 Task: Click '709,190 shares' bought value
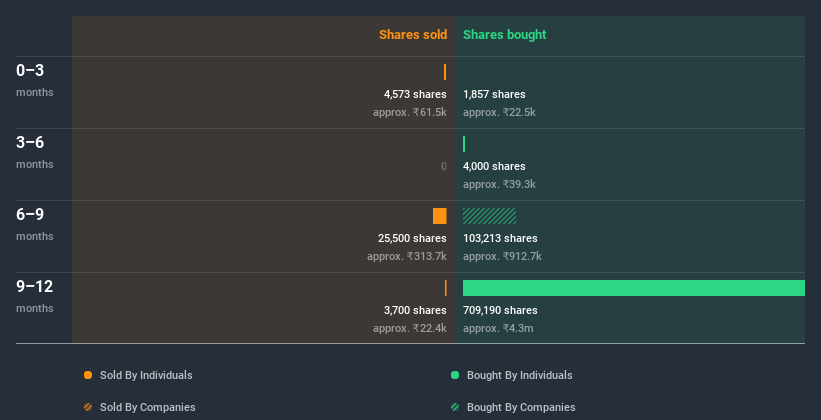[500, 311]
